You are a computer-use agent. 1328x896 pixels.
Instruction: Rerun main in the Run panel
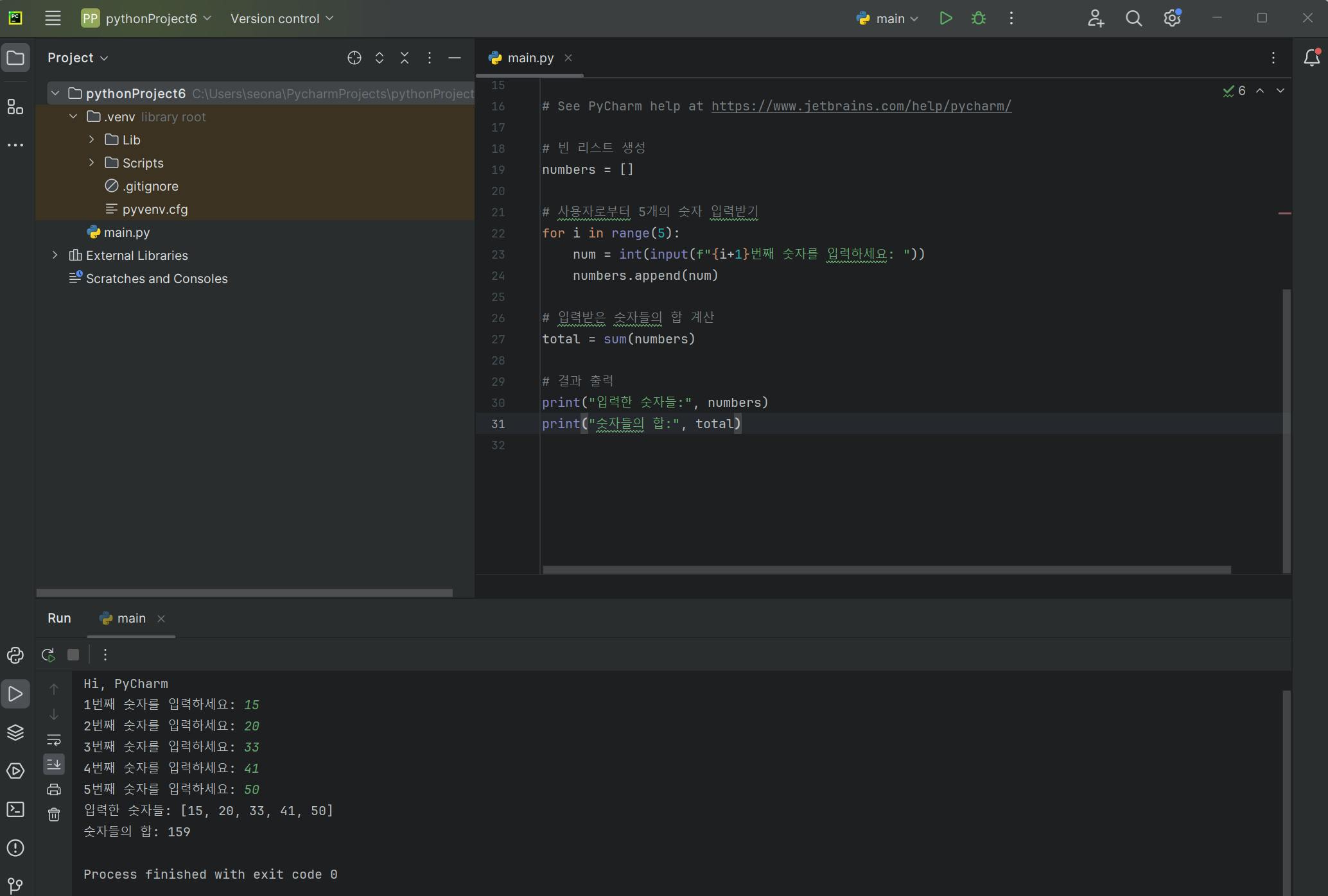[x=48, y=655]
